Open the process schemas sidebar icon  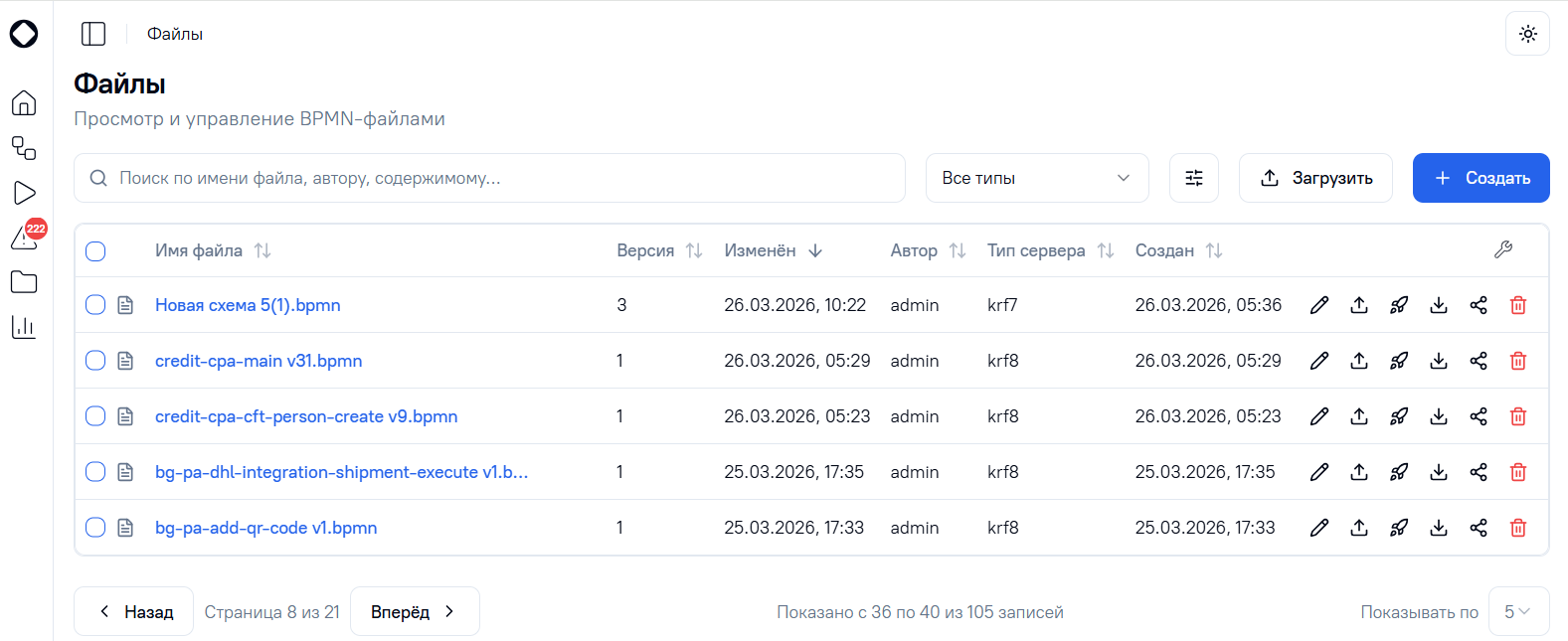tap(24, 148)
